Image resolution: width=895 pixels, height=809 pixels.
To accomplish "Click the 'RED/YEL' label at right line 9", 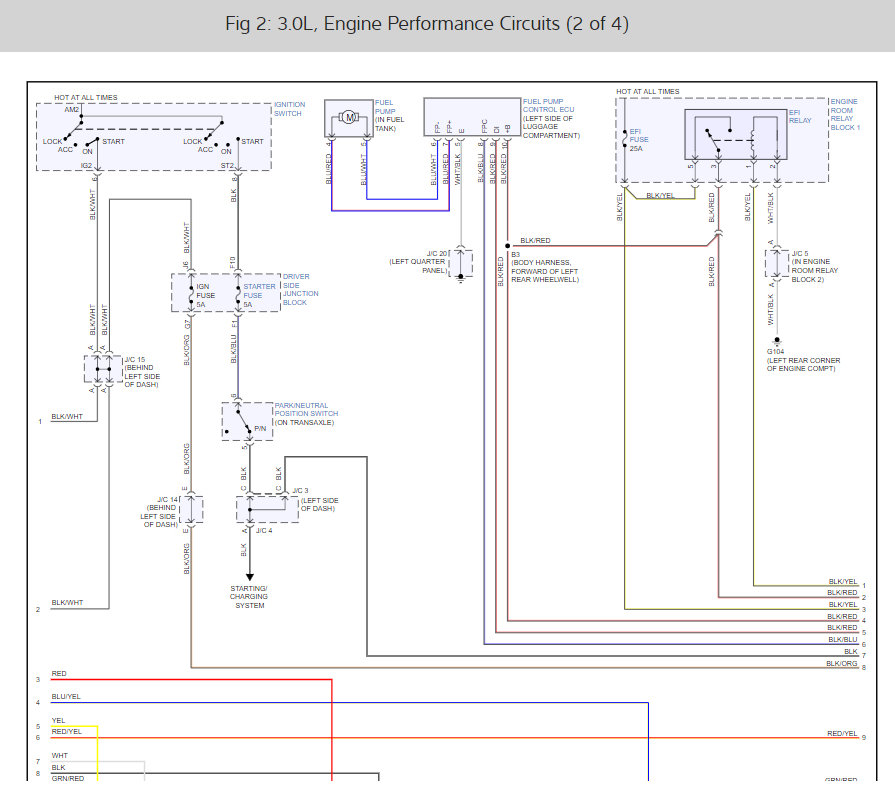I will (842, 734).
